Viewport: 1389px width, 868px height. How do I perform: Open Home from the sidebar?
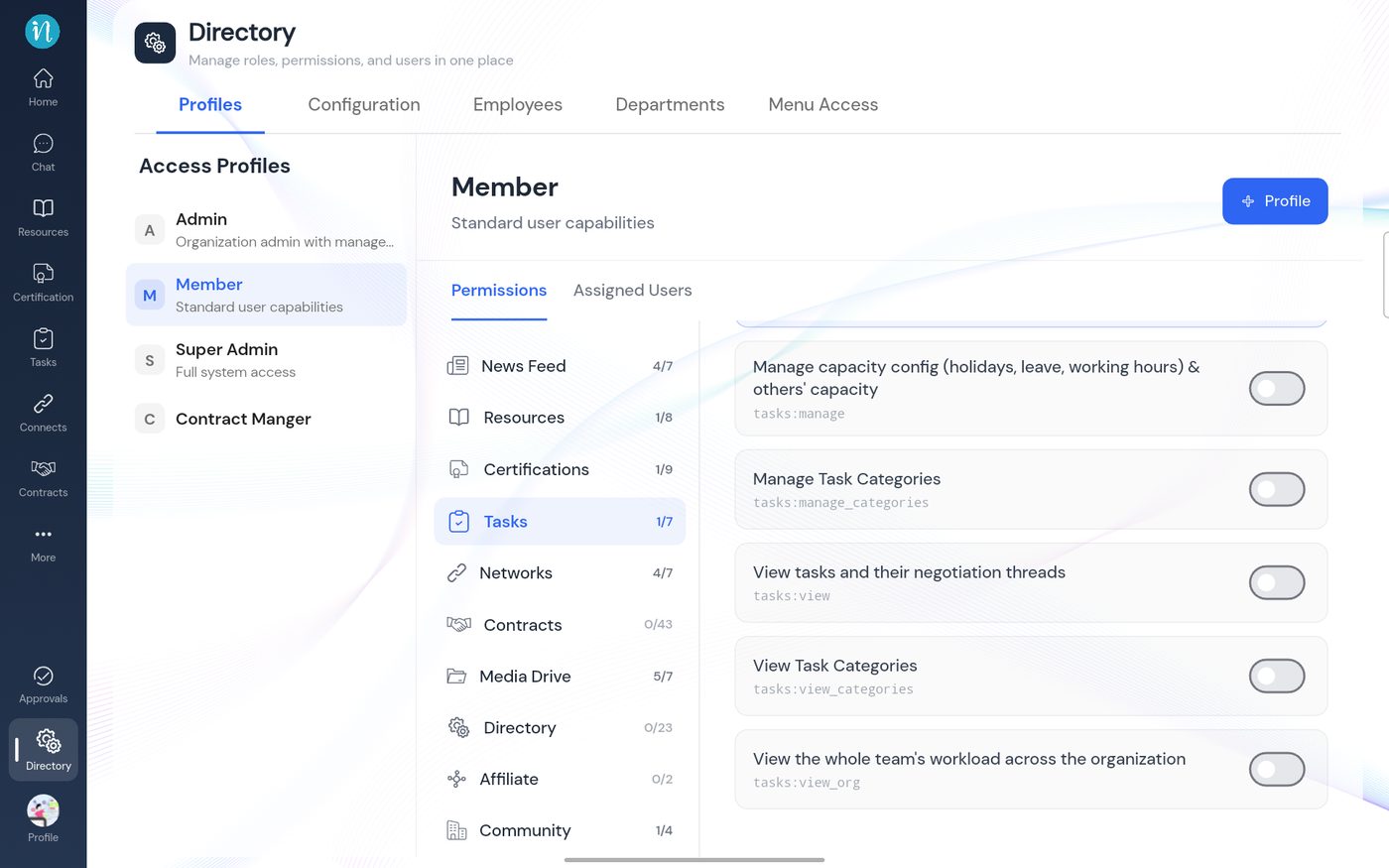(x=43, y=87)
